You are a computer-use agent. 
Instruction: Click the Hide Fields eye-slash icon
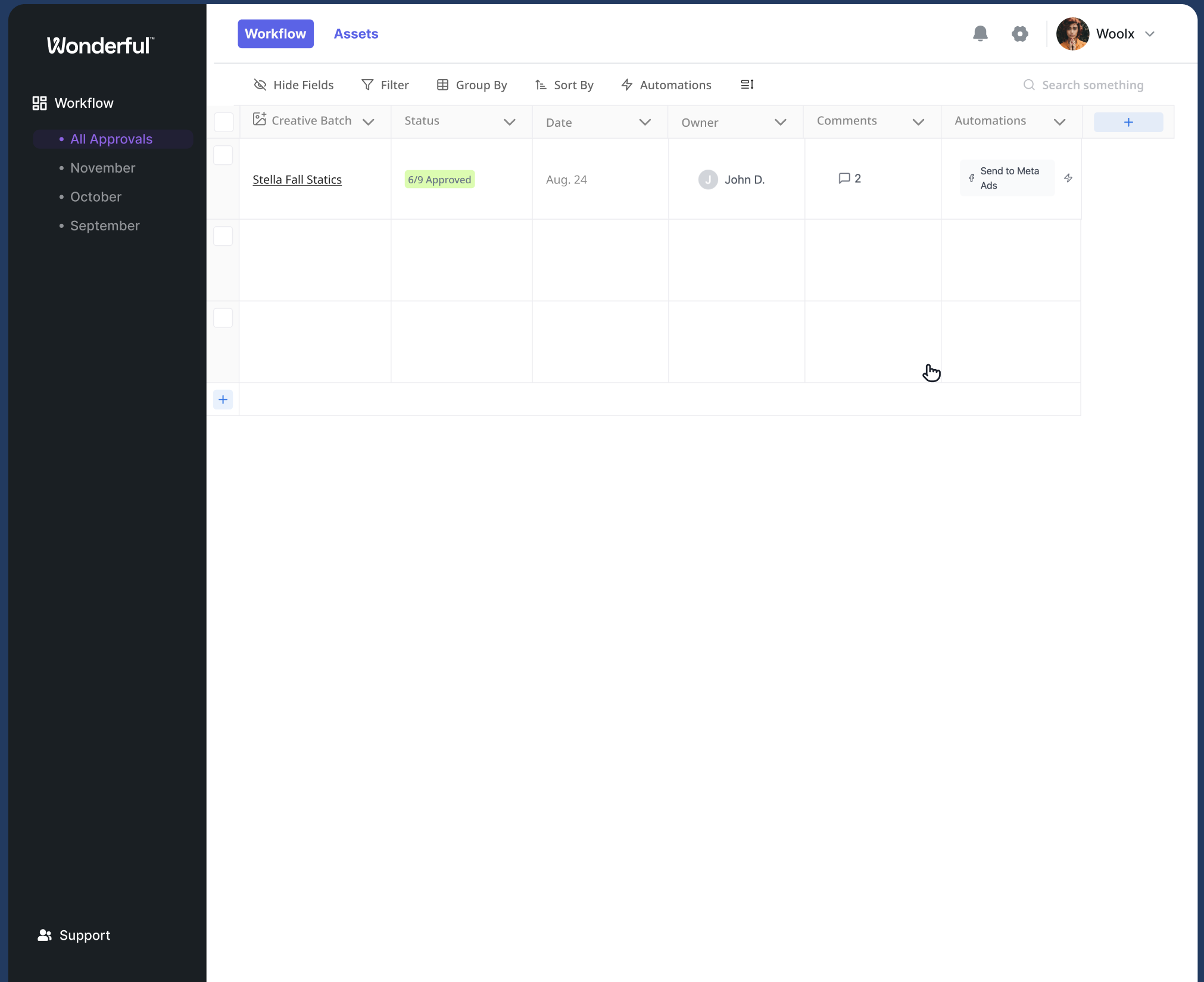[260, 85]
